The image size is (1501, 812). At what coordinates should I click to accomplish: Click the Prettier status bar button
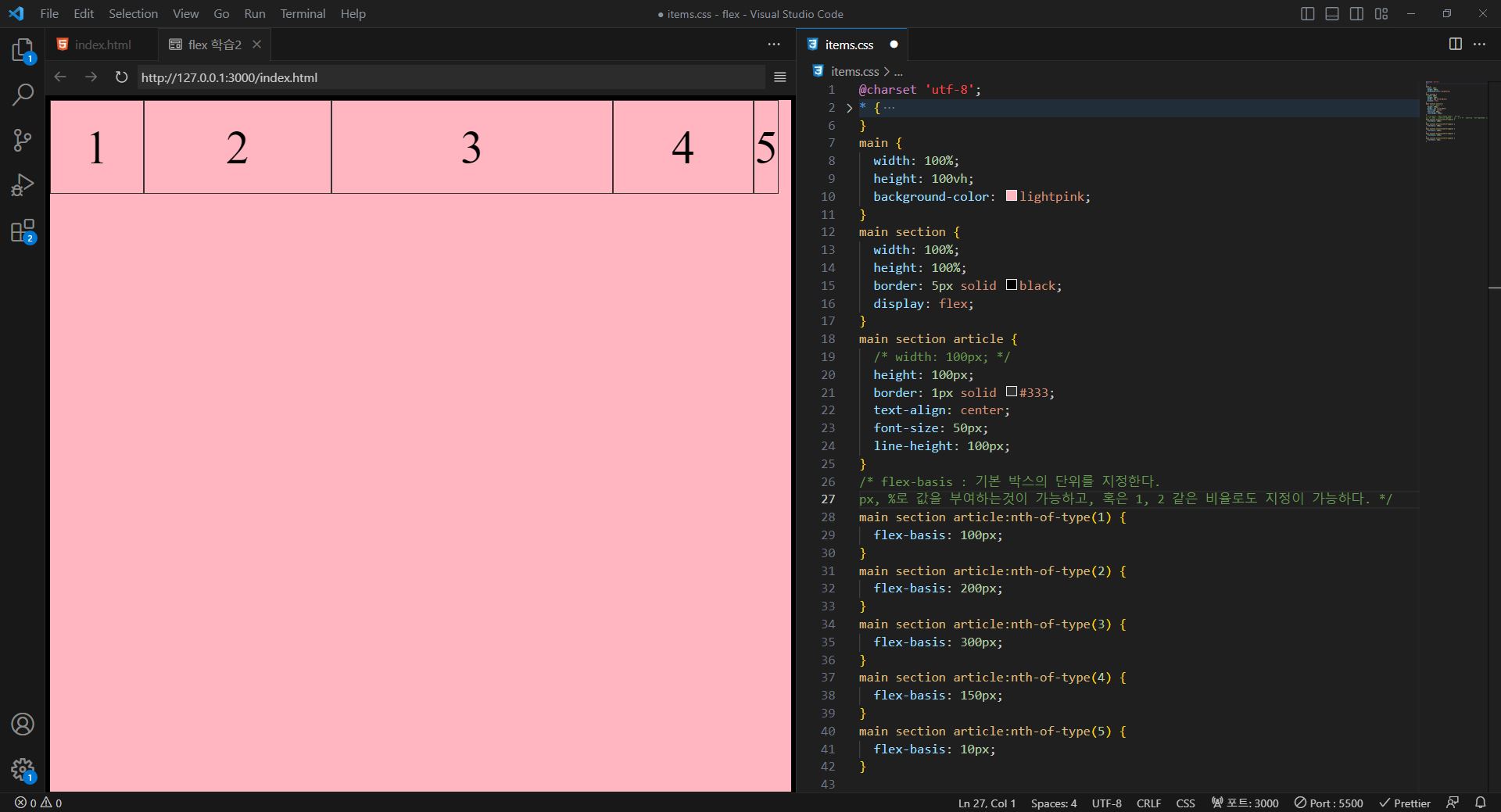coord(1404,803)
